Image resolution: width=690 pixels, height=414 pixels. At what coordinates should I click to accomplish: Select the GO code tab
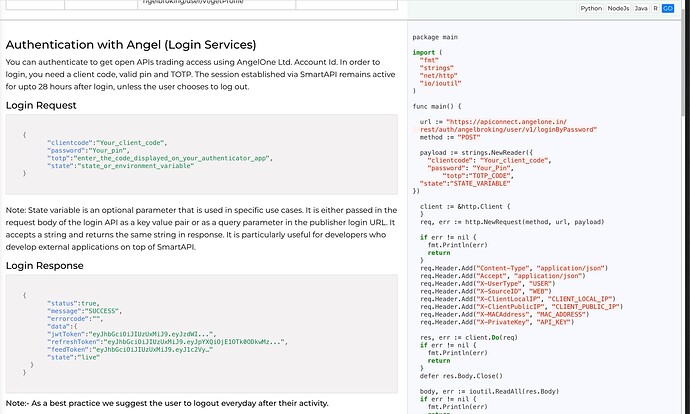point(668,8)
